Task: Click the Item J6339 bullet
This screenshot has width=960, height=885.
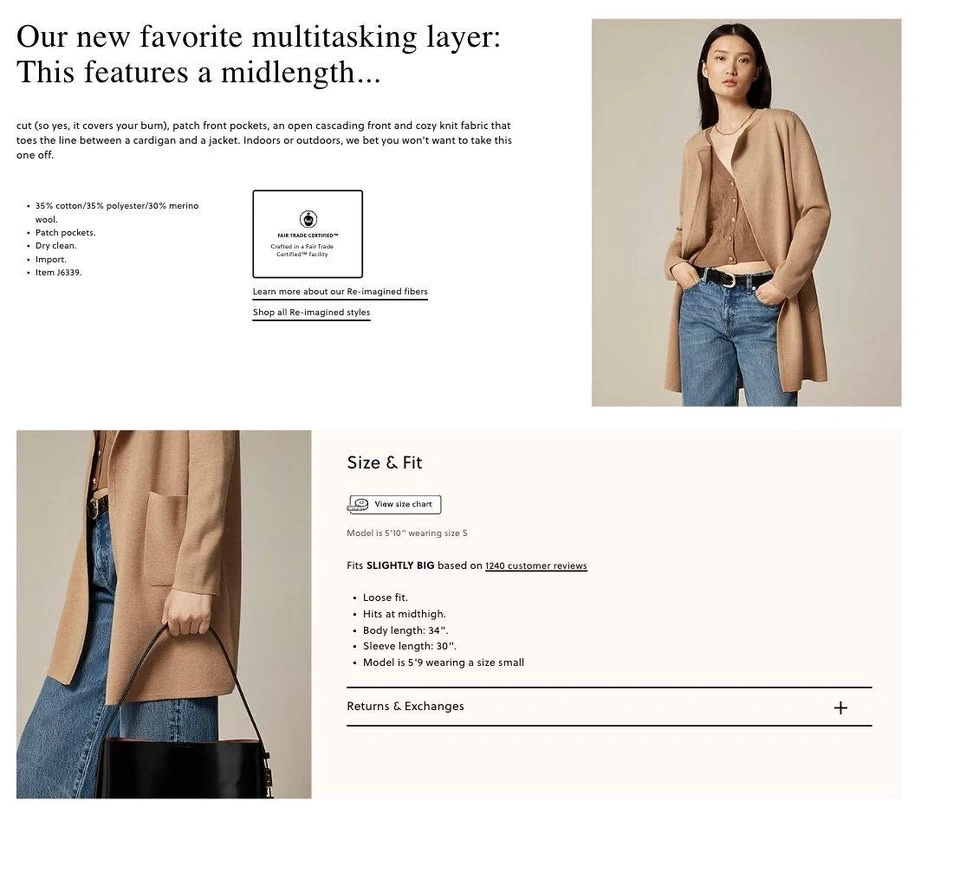Action: click(58, 272)
